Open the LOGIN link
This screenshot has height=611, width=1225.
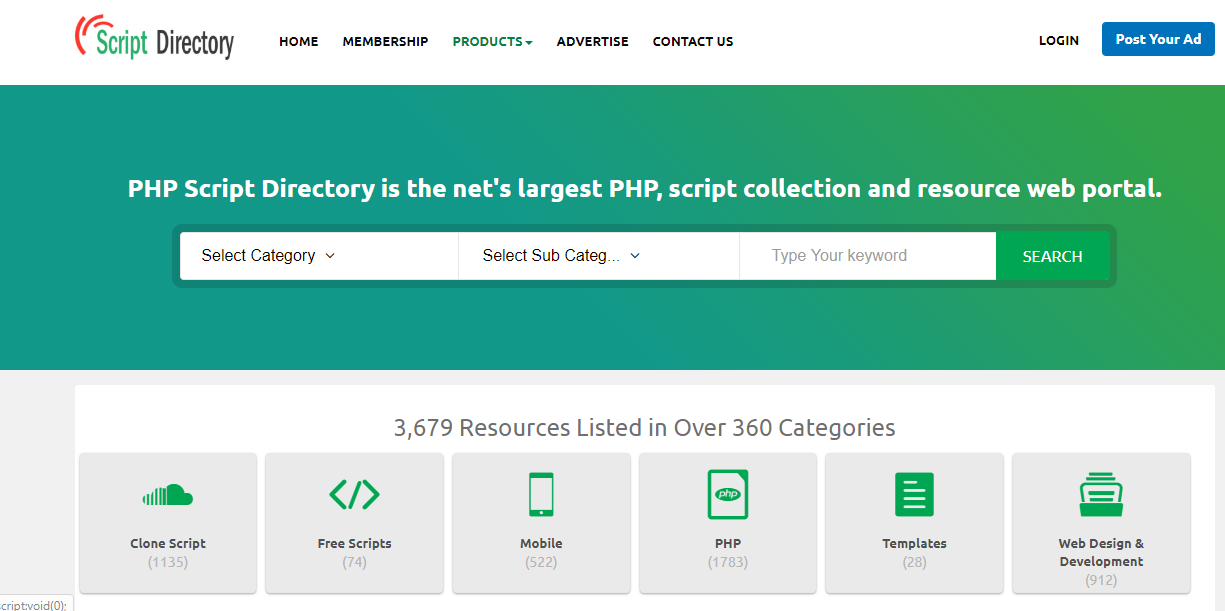click(1058, 41)
